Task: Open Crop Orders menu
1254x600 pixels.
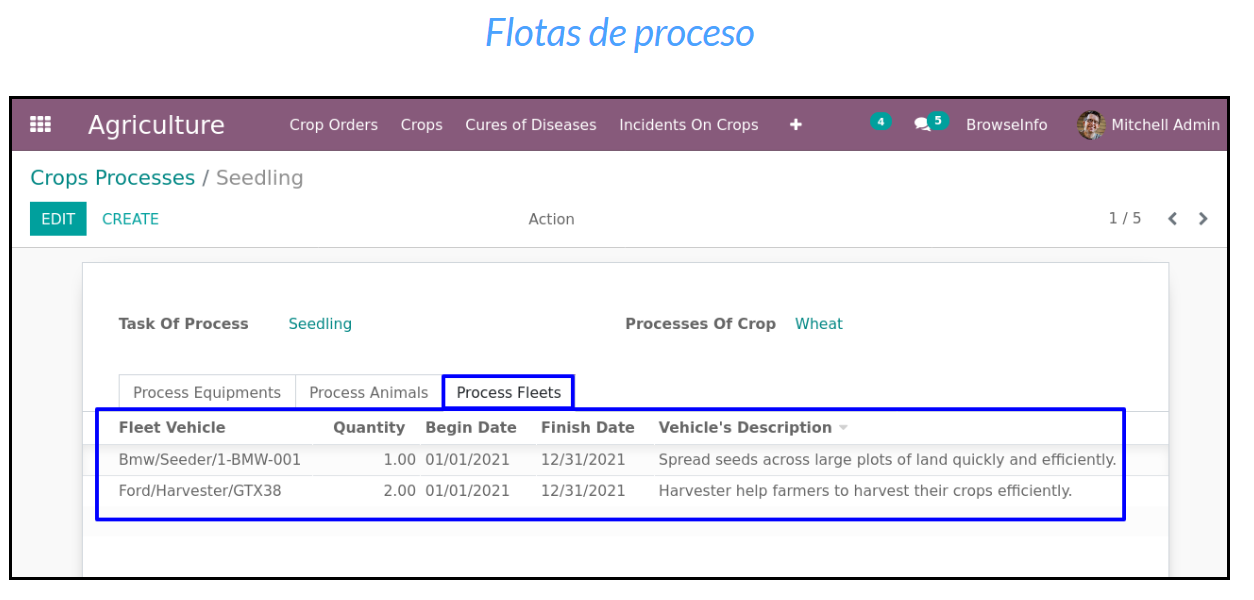Action: click(333, 125)
